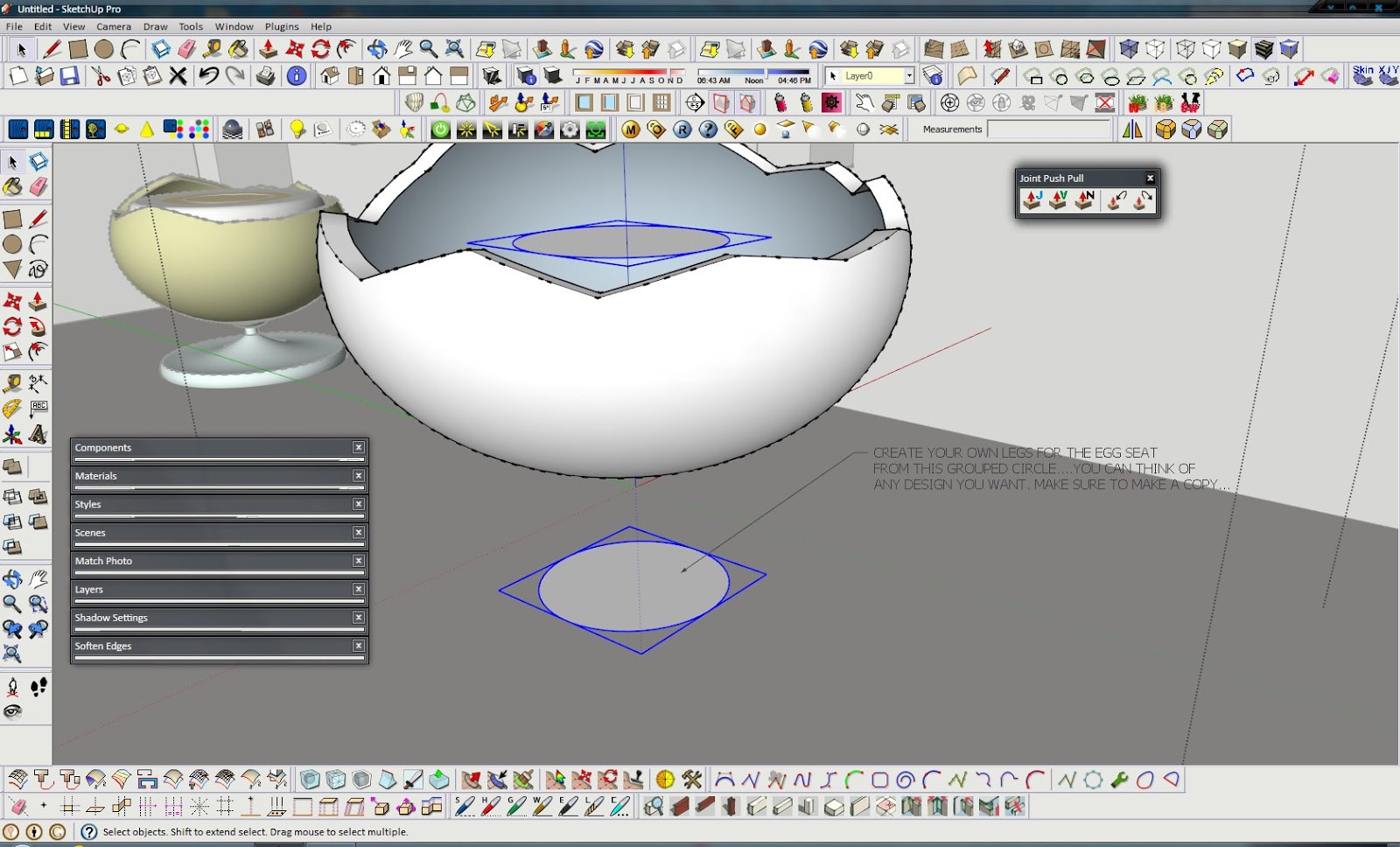Open the Layer0 layer dropdown
The height and width of the screenshot is (847, 1400).
(x=909, y=76)
